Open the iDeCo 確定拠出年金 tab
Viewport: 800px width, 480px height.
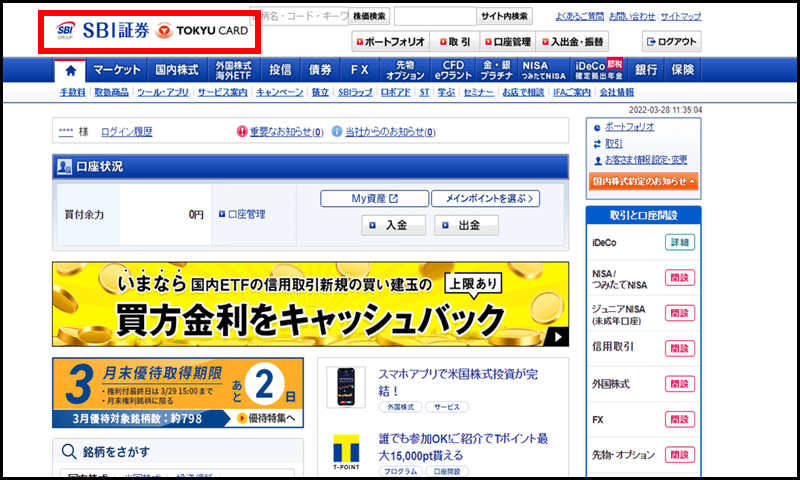click(599, 70)
